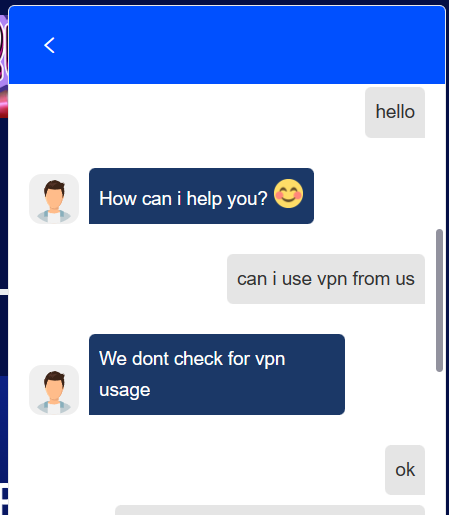Click the "How can i help you?" message
Screen dimensions: 449x515
[201, 196]
